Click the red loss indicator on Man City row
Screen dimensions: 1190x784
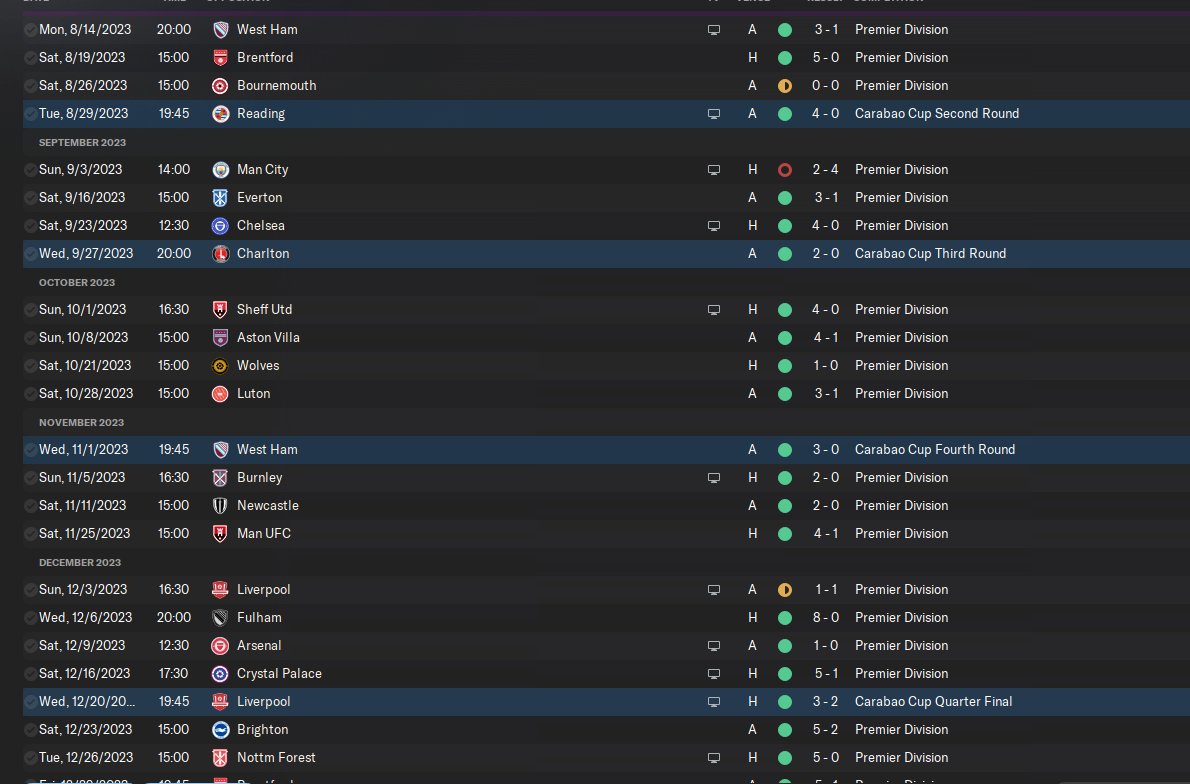pyautogui.click(x=785, y=170)
